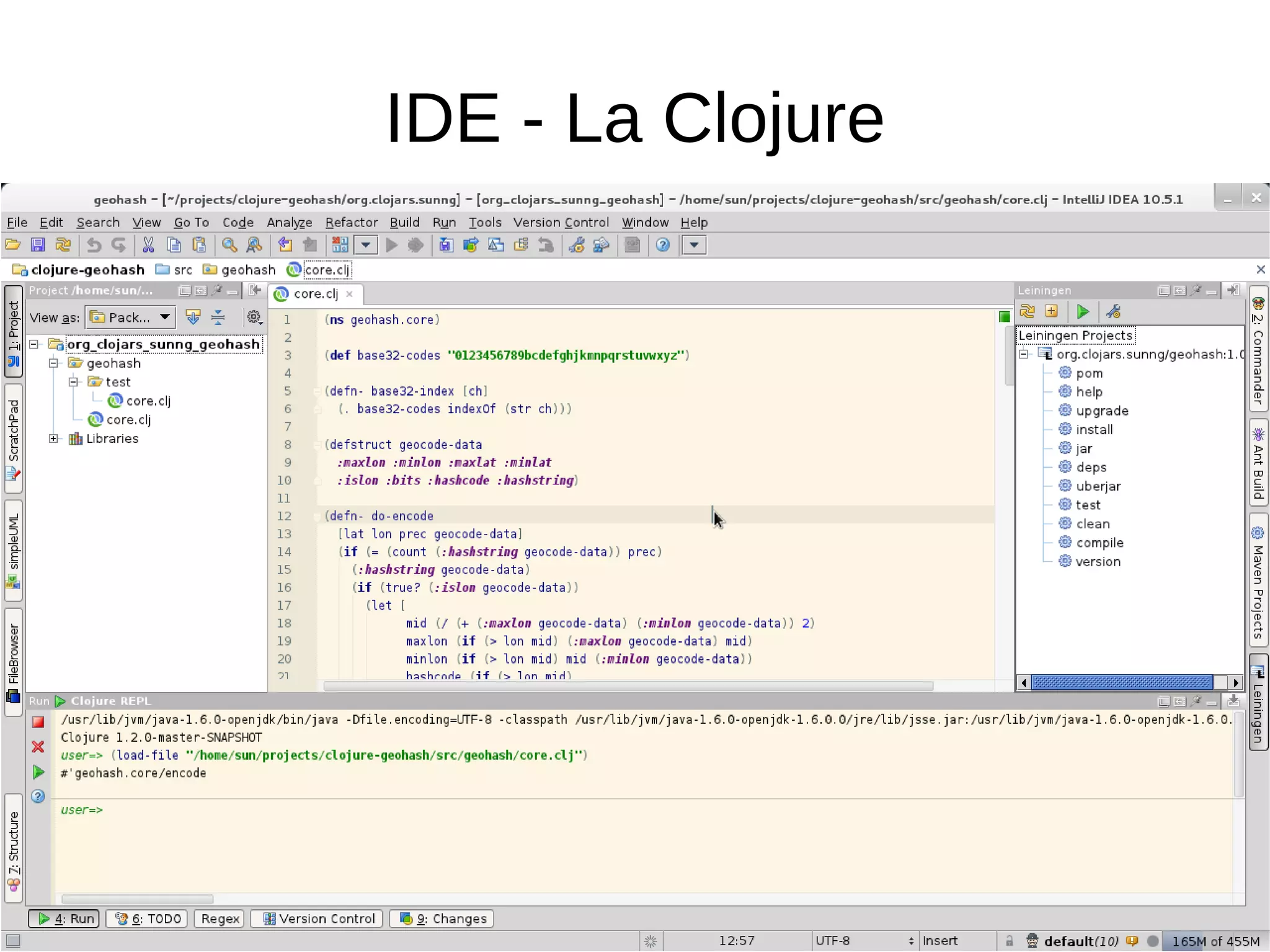
Task: Stop the Clojure REPL with red square
Action: [x=38, y=722]
